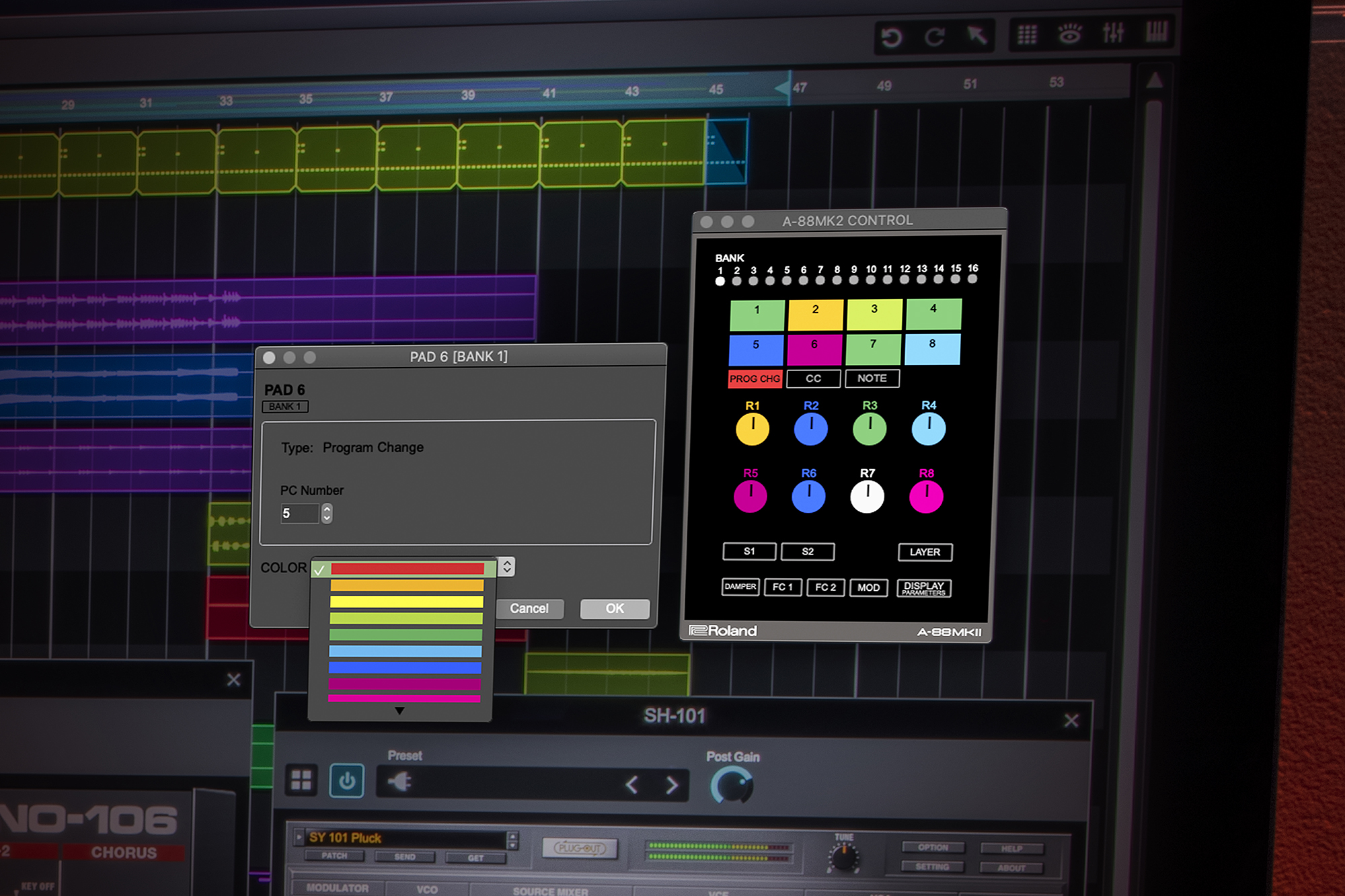Open the COLOR dropdown stepper arrows

coord(507,567)
